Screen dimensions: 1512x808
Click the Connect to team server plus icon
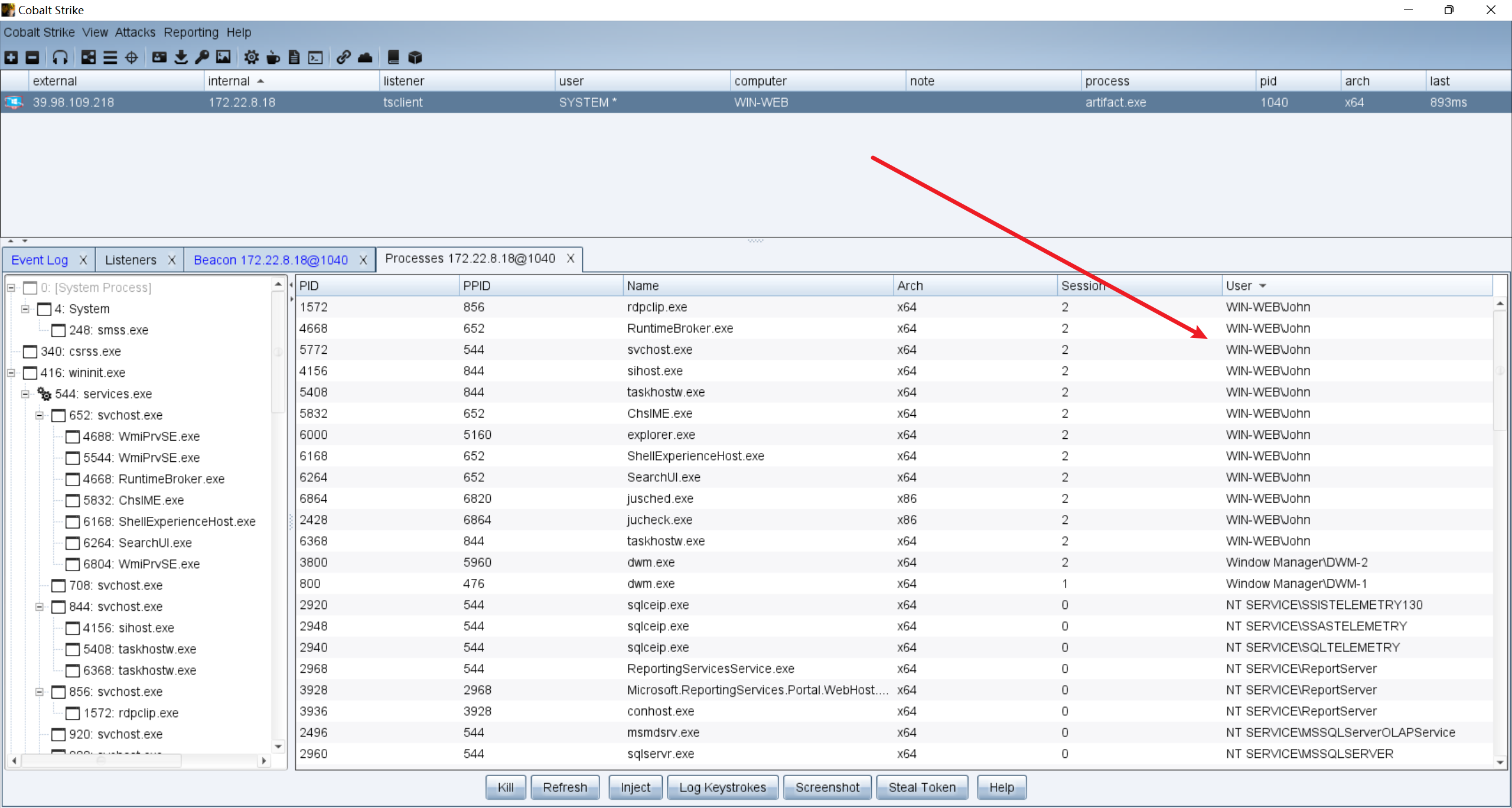(x=11, y=57)
